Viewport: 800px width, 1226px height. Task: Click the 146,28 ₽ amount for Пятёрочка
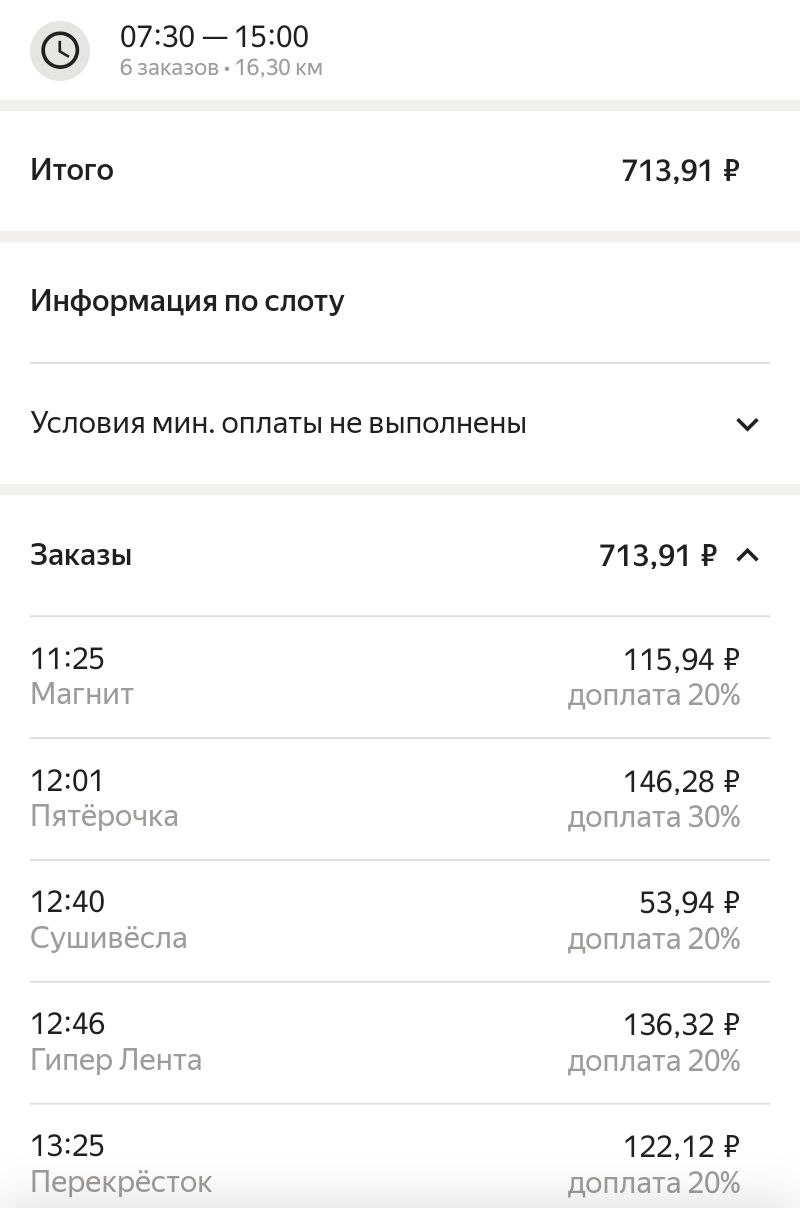681,781
